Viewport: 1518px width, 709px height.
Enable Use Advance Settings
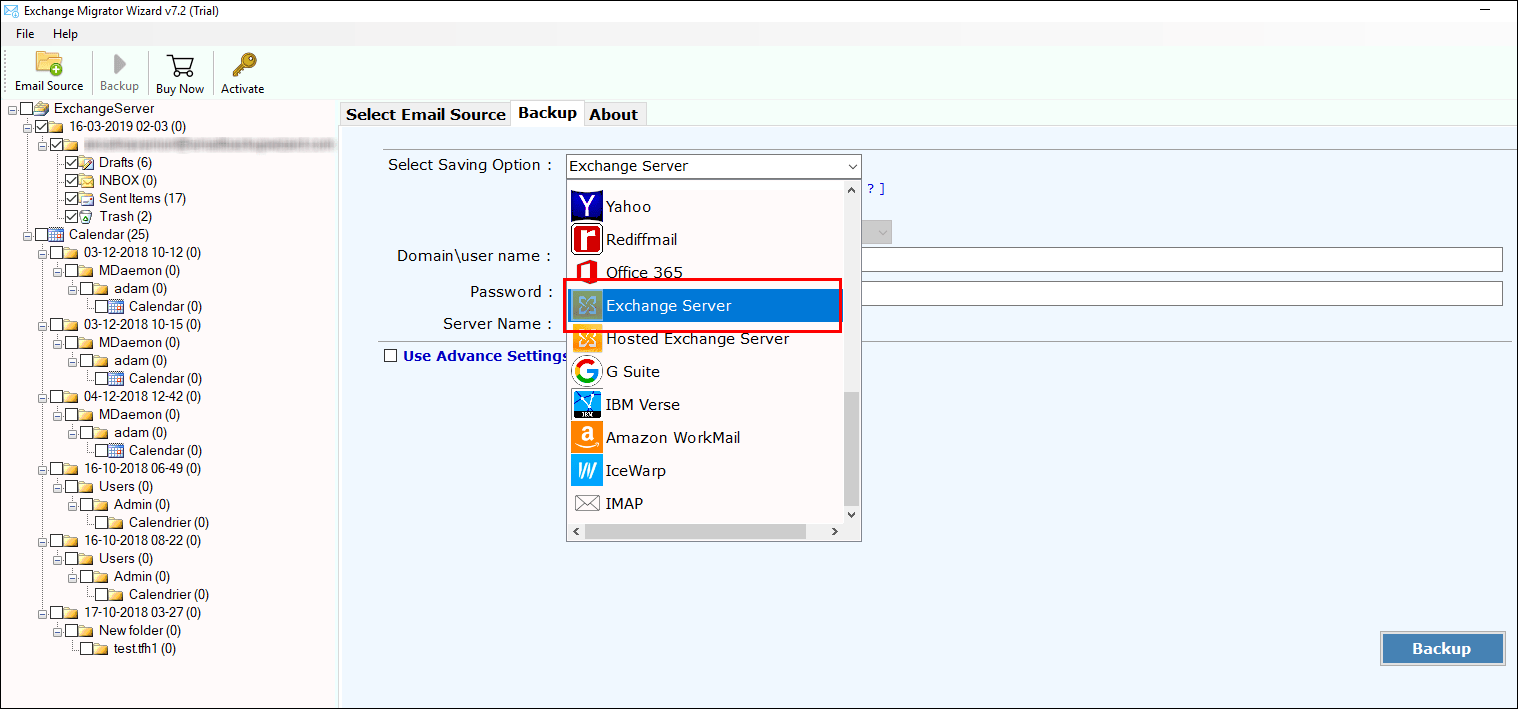point(390,355)
